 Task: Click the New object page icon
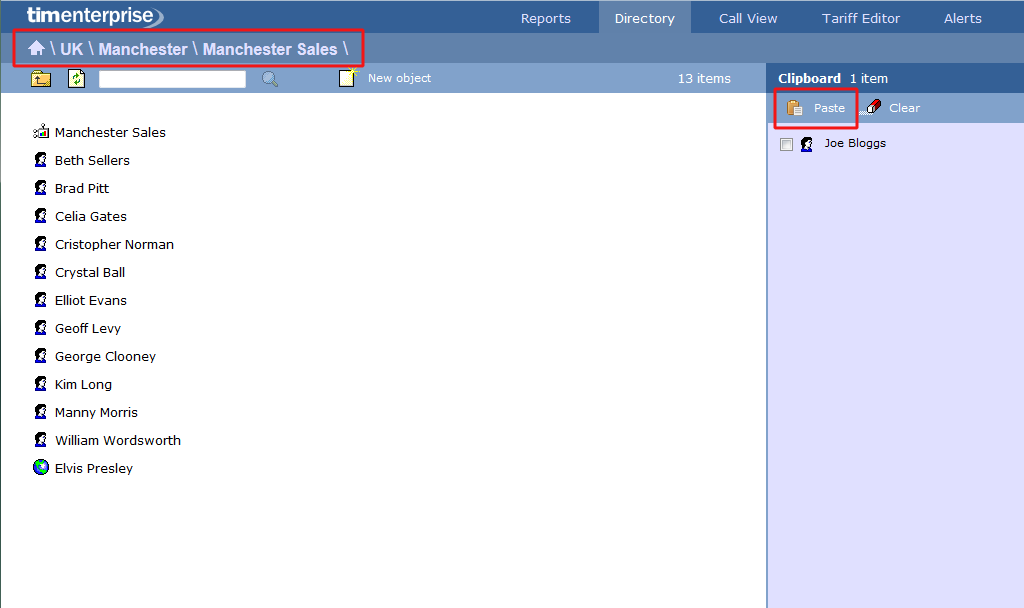click(348, 78)
